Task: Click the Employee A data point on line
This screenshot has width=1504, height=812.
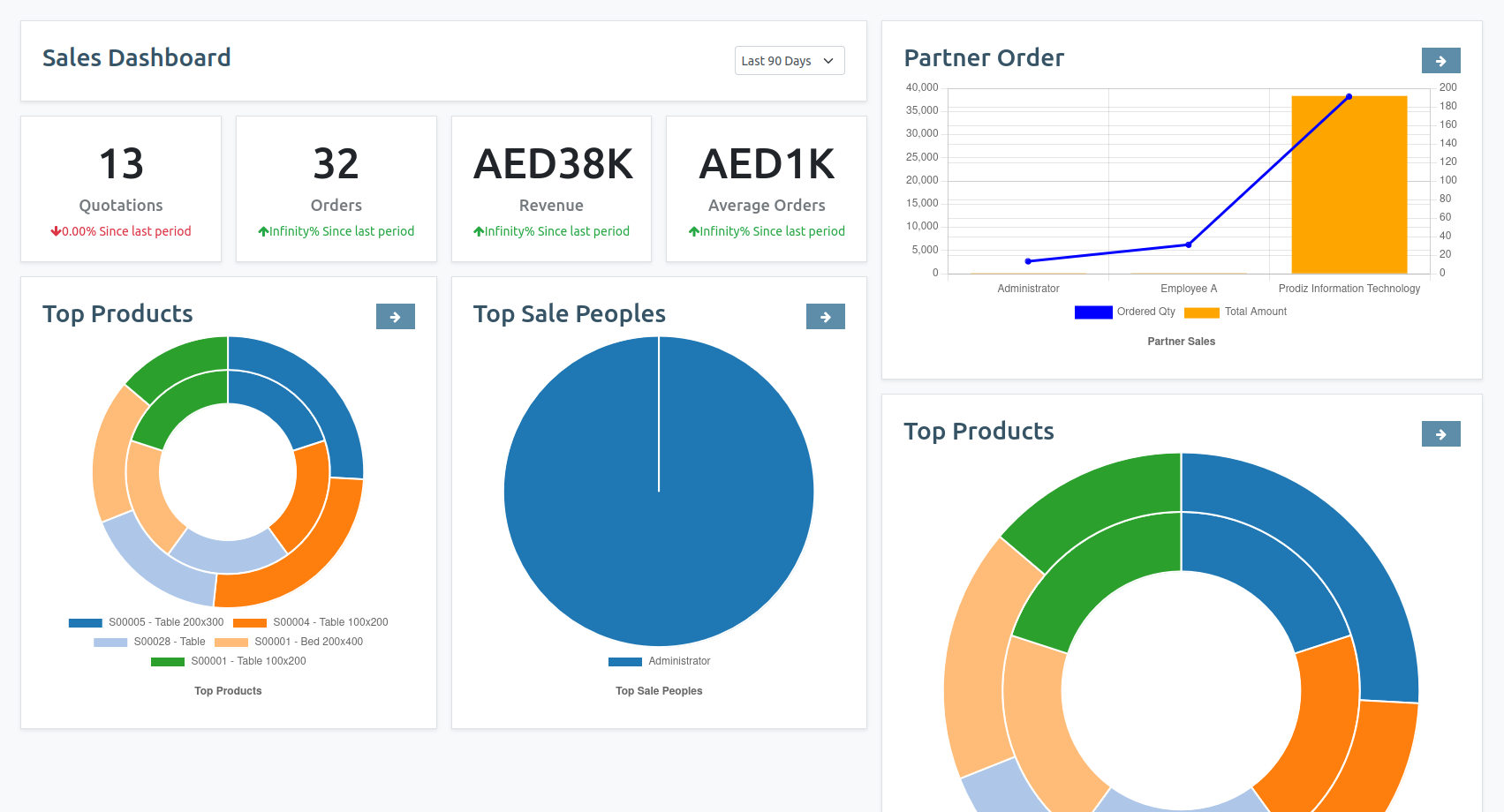Action: 1189,244
